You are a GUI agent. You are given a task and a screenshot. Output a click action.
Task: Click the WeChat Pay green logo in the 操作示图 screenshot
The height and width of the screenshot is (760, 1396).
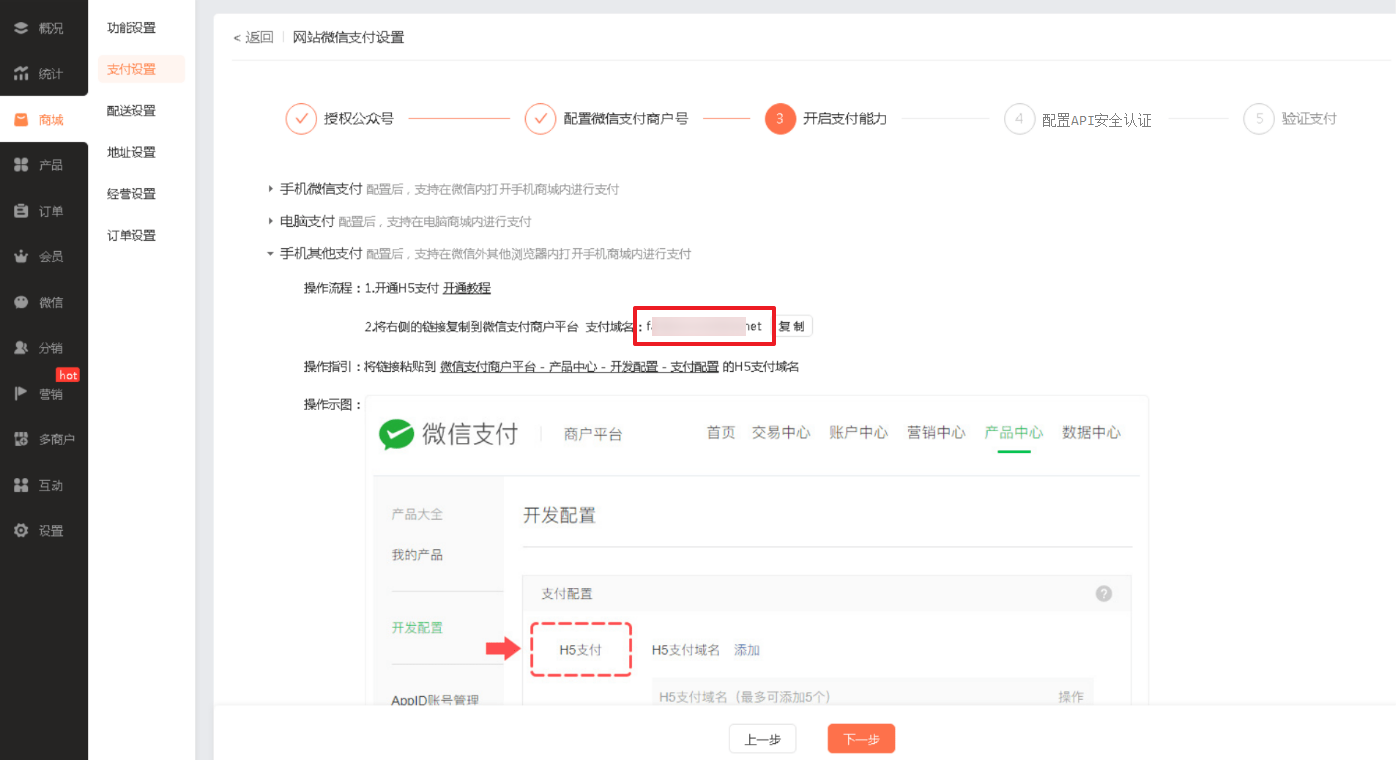tap(397, 434)
